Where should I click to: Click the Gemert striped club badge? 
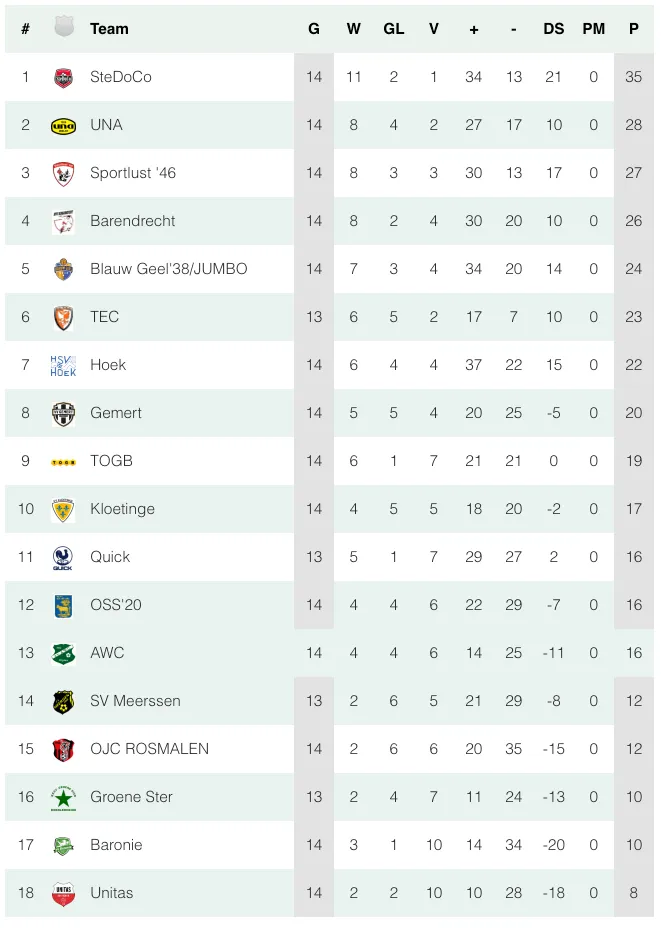[63, 413]
